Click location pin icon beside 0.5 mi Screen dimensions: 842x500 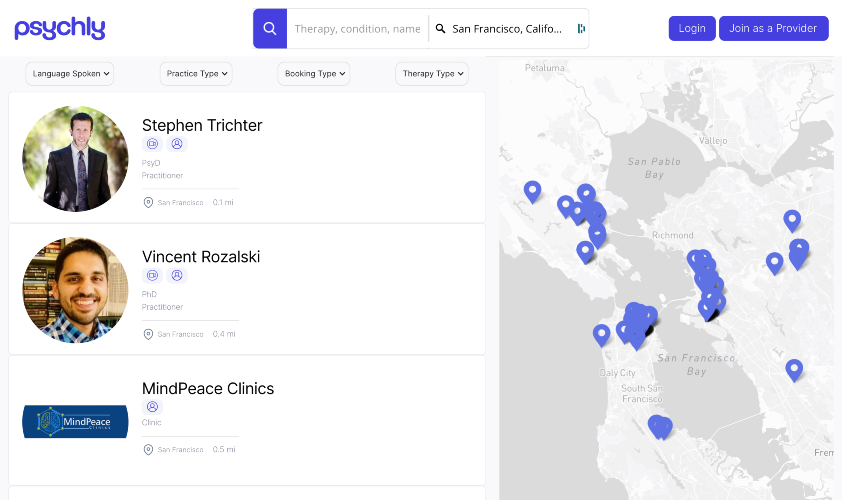tap(148, 450)
